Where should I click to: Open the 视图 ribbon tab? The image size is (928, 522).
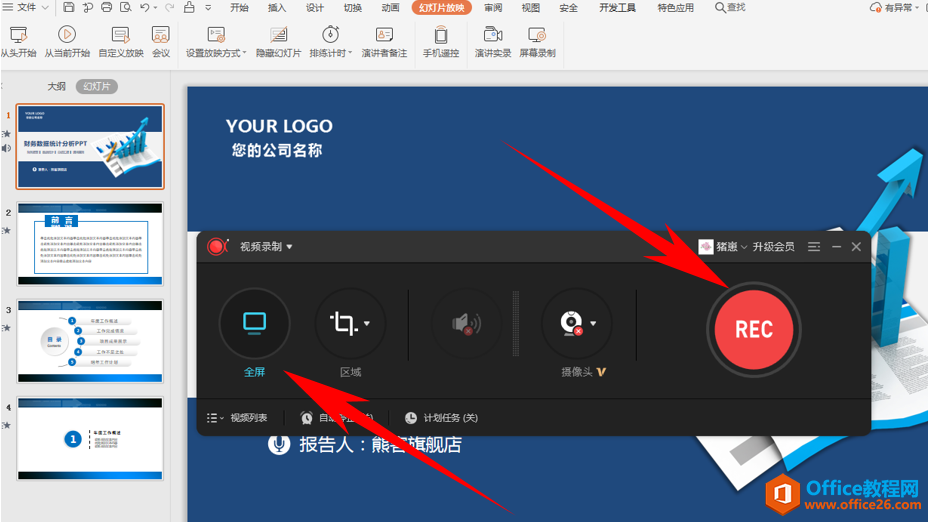tap(531, 8)
